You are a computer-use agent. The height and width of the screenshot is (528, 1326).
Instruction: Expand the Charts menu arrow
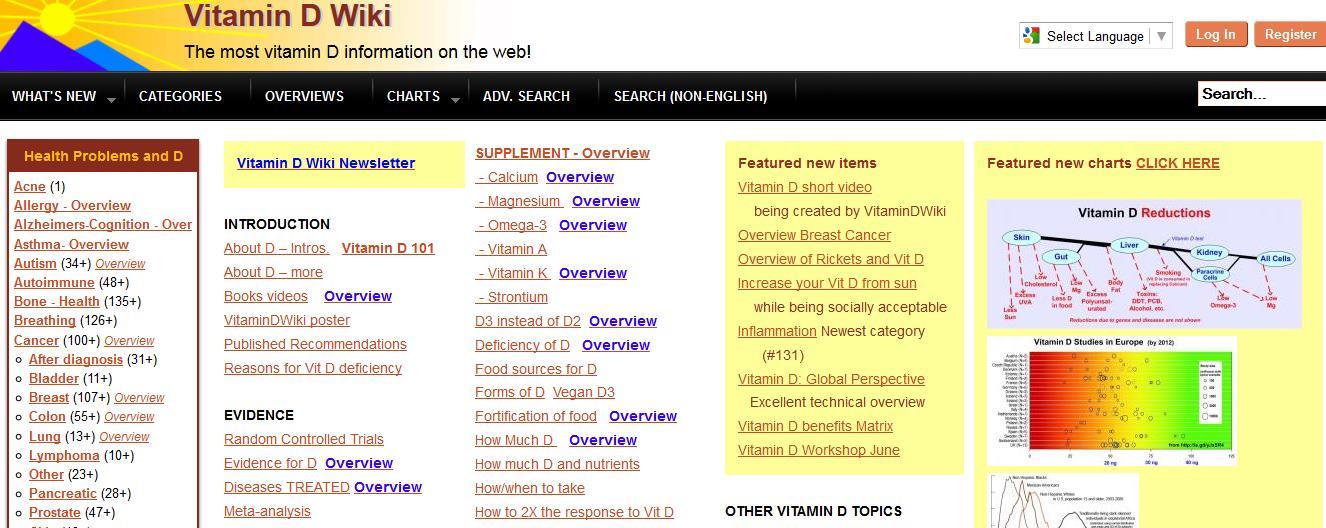click(x=455, y=99)
